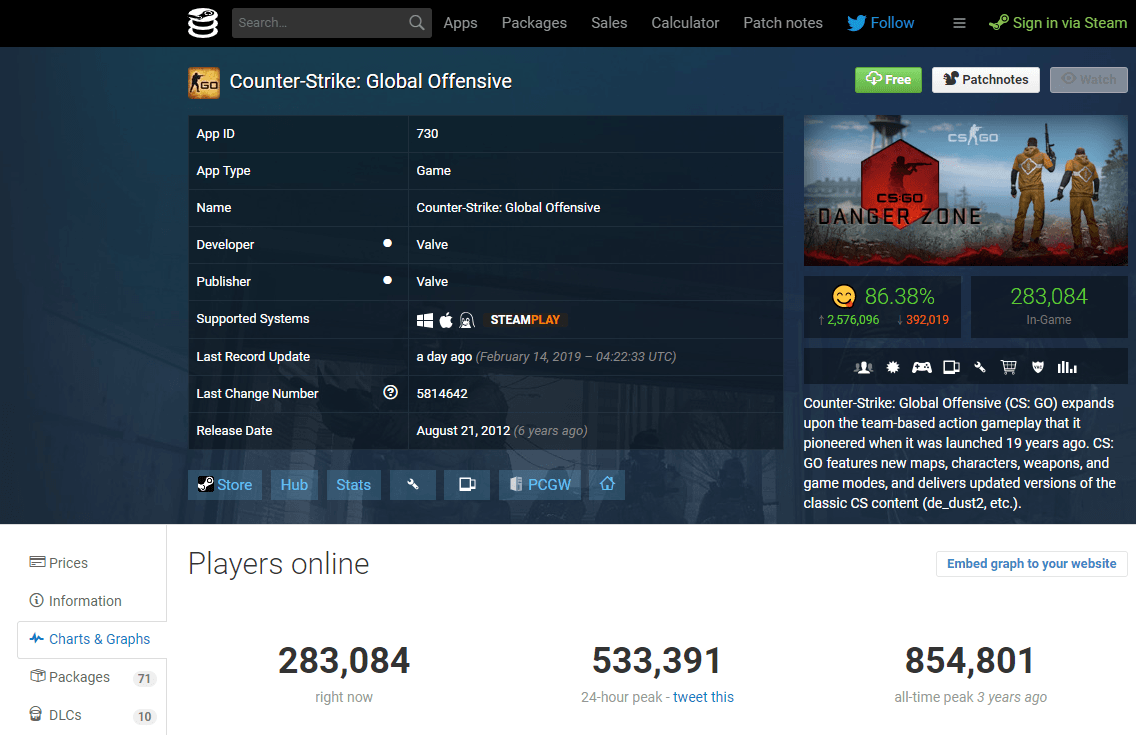The width and height of the screenshot is (1136, 735).
Task: Click the Patchnotes button
Action: 985,80
